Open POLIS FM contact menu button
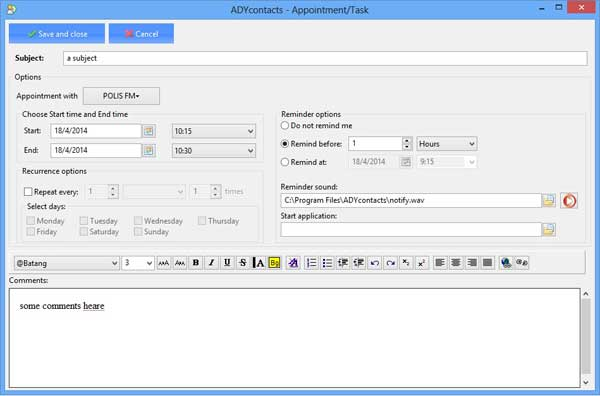Viewport: 600px width, 396px height. coord(121,96)
